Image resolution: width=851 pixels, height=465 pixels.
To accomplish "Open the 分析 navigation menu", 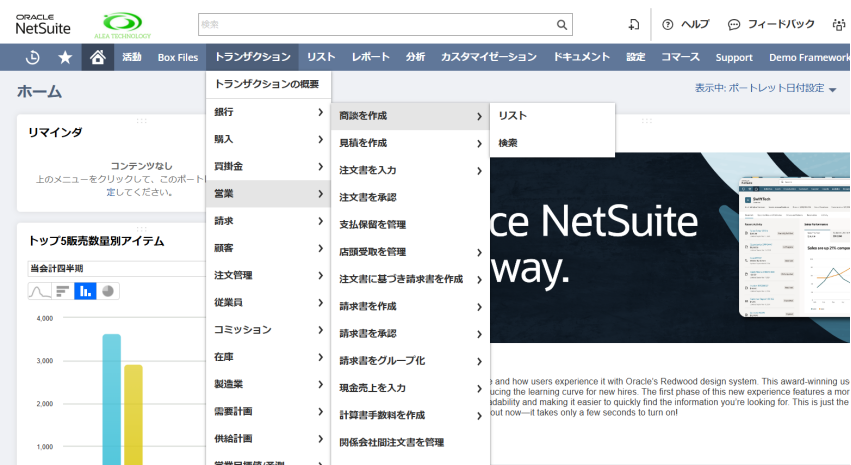I will click(416, 57).
